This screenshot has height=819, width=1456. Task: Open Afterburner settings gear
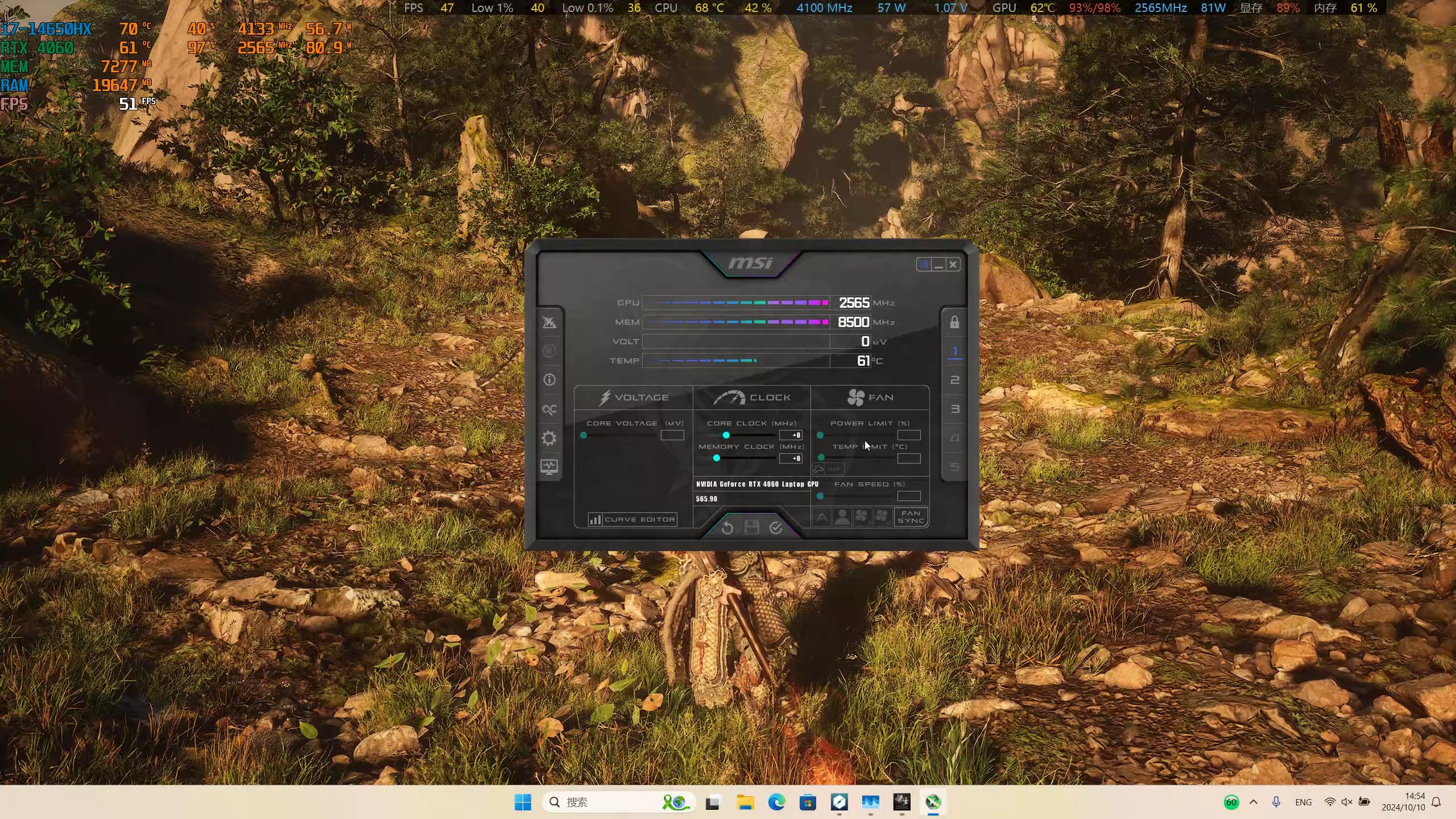pos(549,439)
